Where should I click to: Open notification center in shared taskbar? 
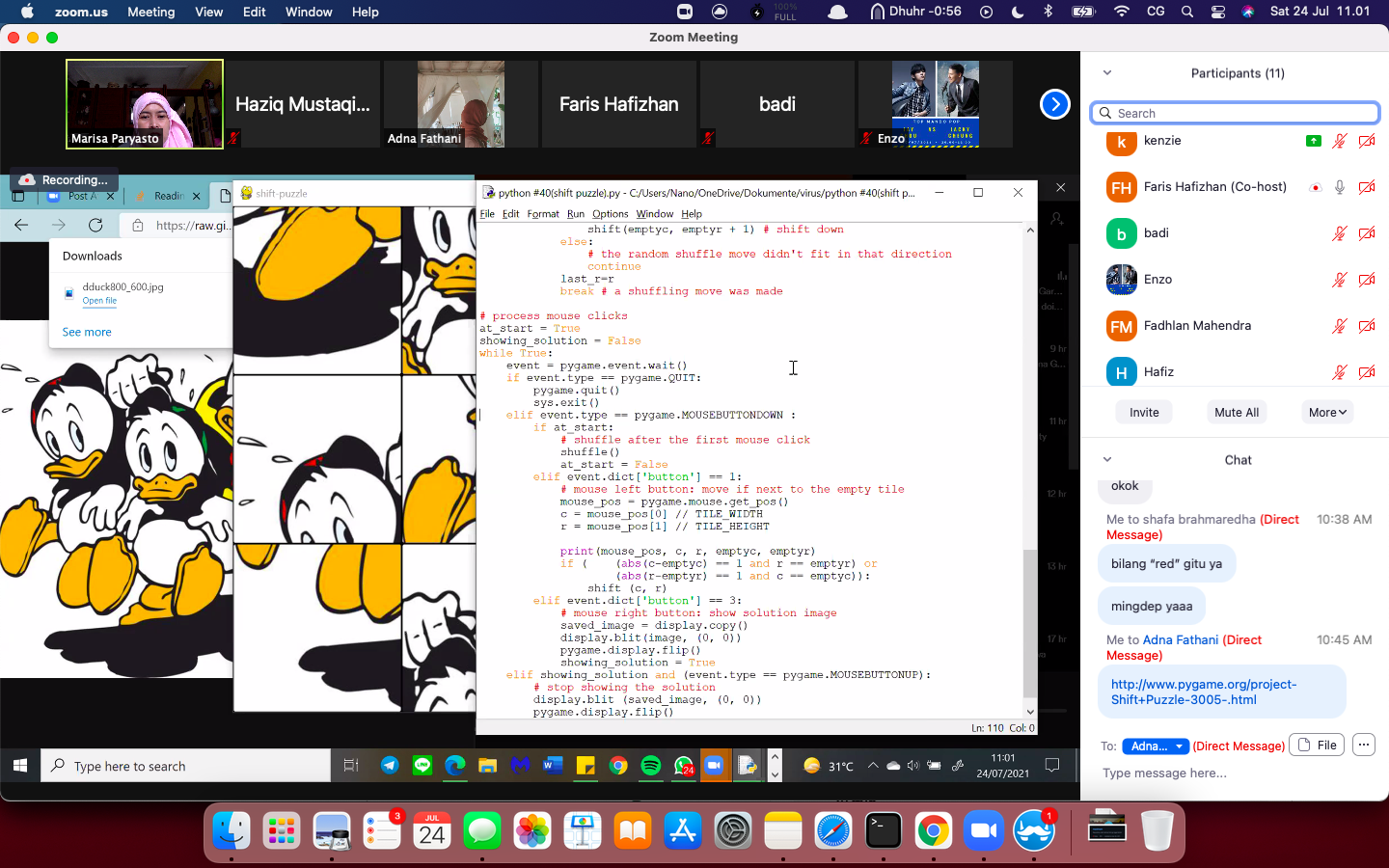click(x=1052, y=766)
